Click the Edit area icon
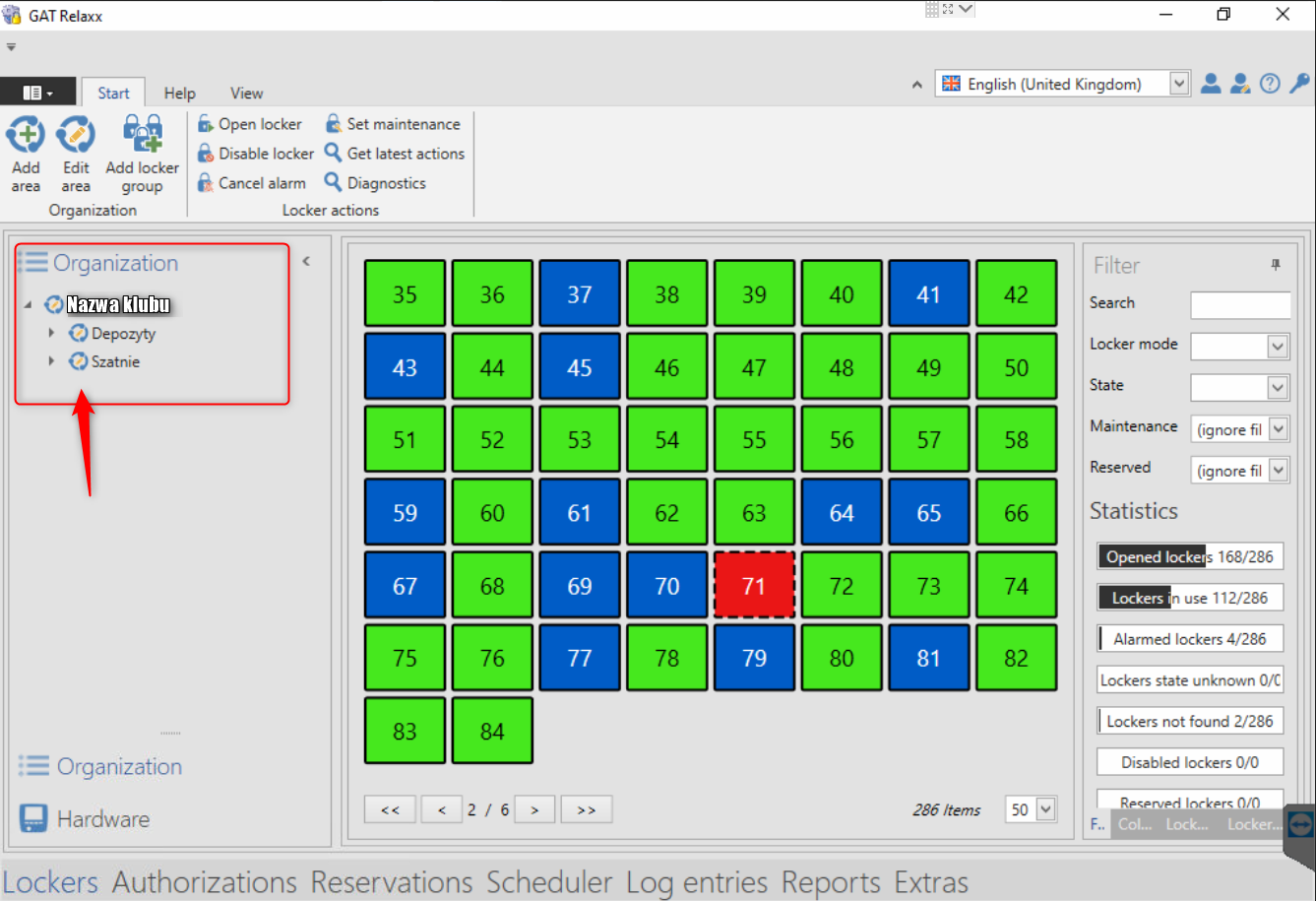The image size is (1316, 901). point(76,135)
